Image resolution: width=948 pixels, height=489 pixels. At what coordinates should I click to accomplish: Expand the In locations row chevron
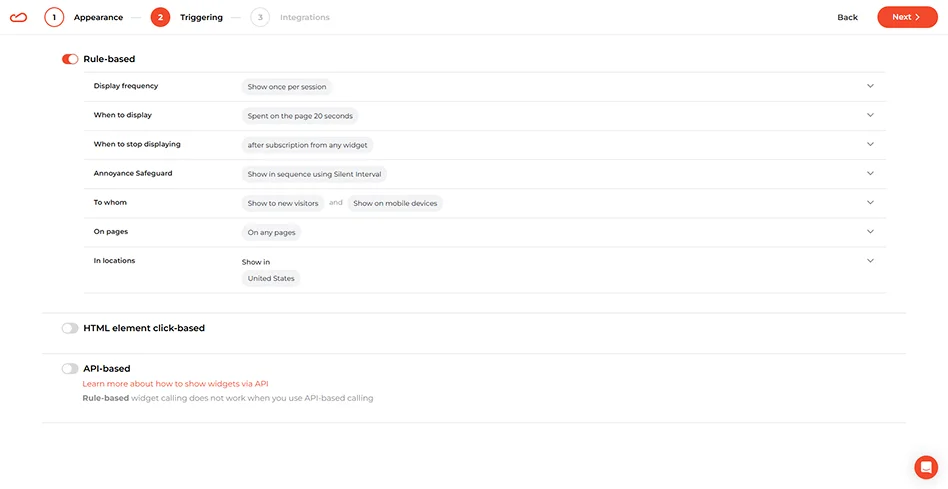(870, 261)
